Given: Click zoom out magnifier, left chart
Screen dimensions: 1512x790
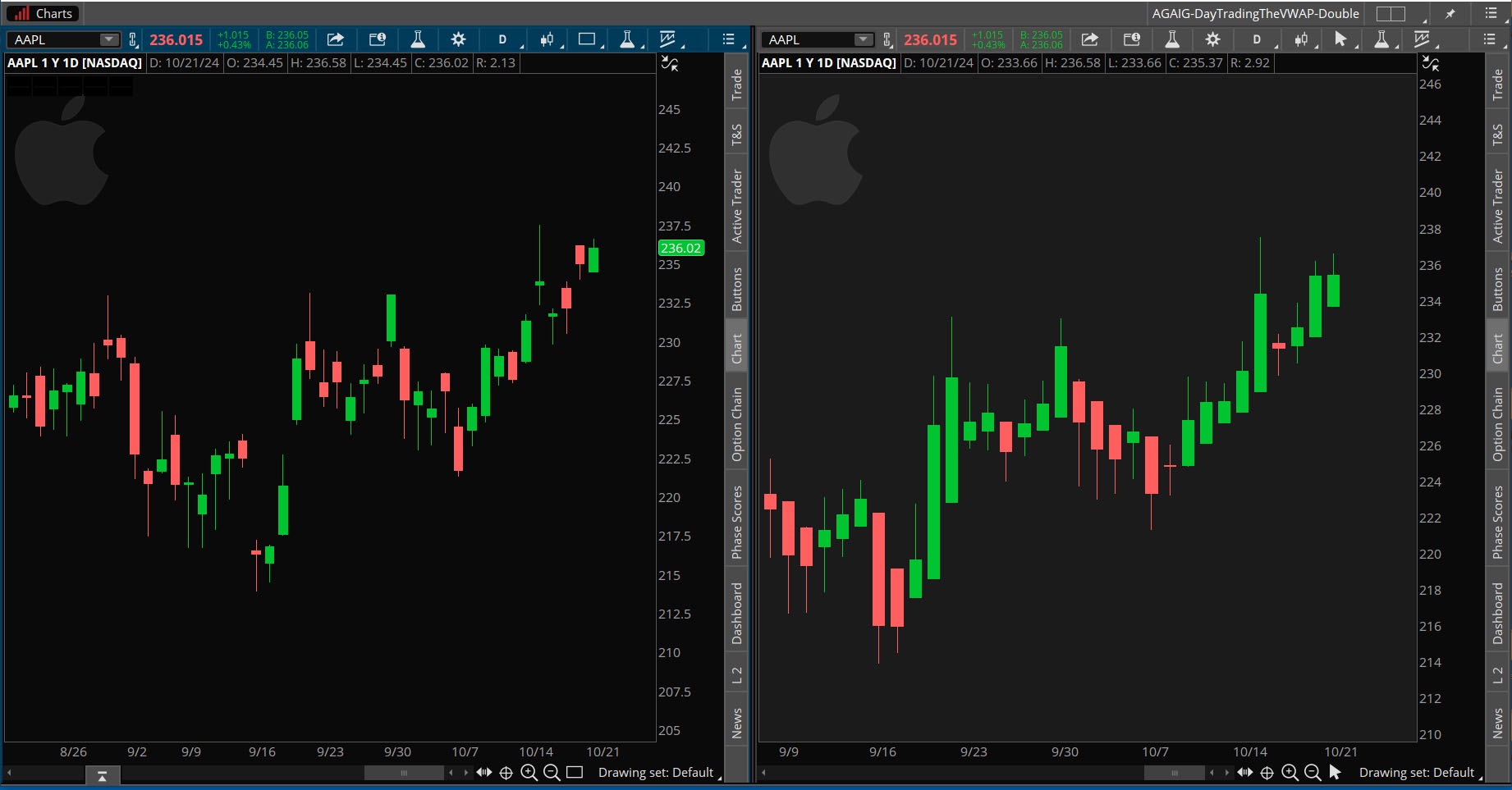Looking at the screenshot, I should (x=552, y=773).
